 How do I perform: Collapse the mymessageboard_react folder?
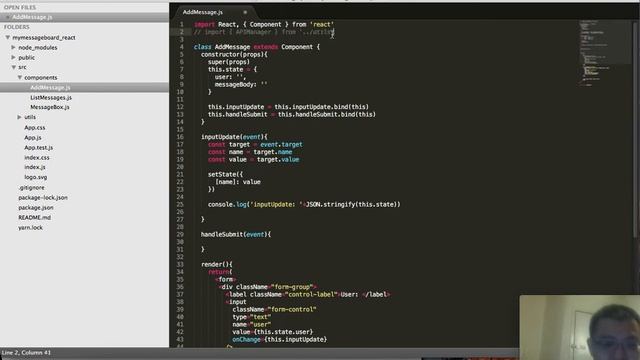coord(7,38)
